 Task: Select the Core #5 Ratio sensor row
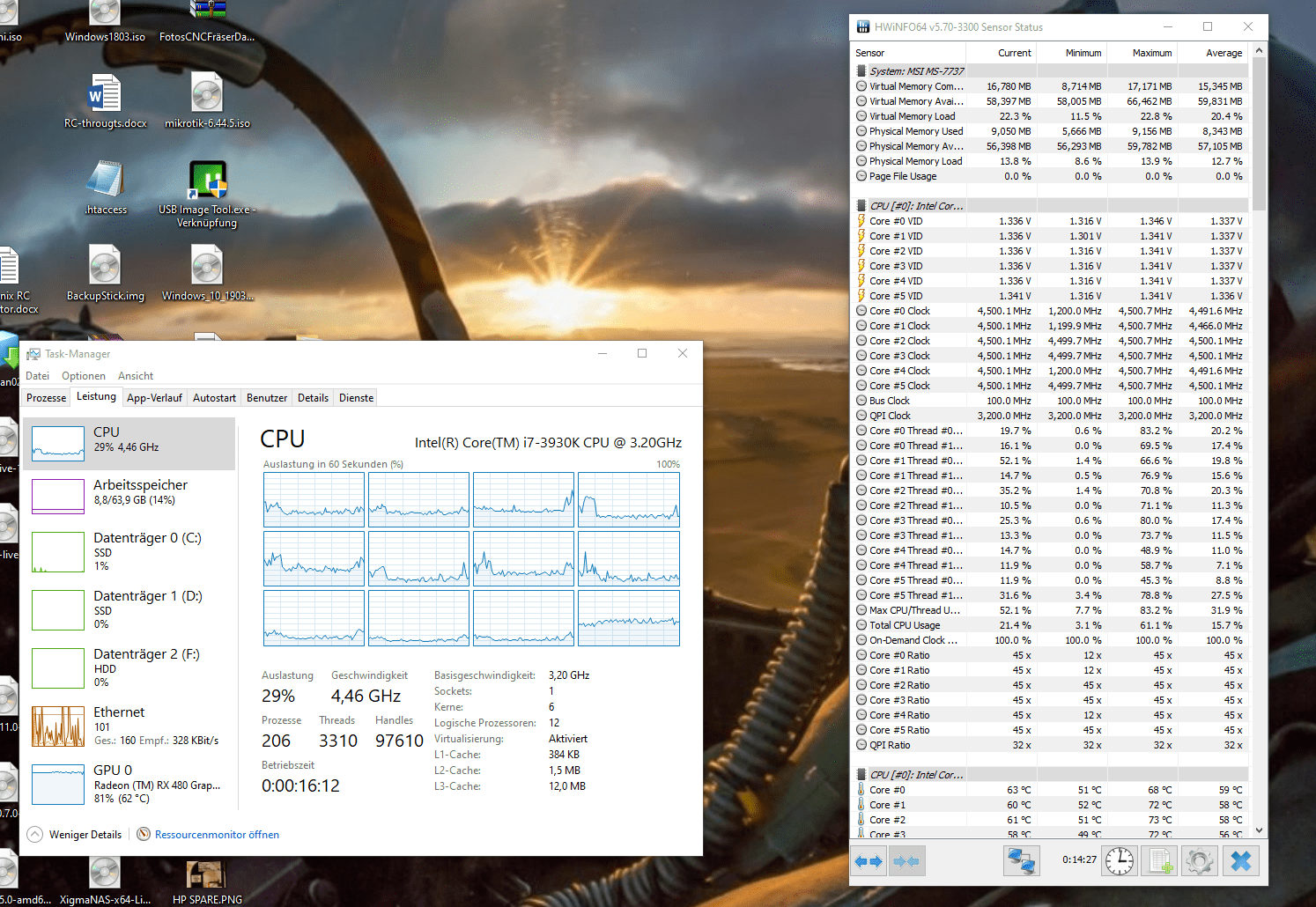(1050, 730)
